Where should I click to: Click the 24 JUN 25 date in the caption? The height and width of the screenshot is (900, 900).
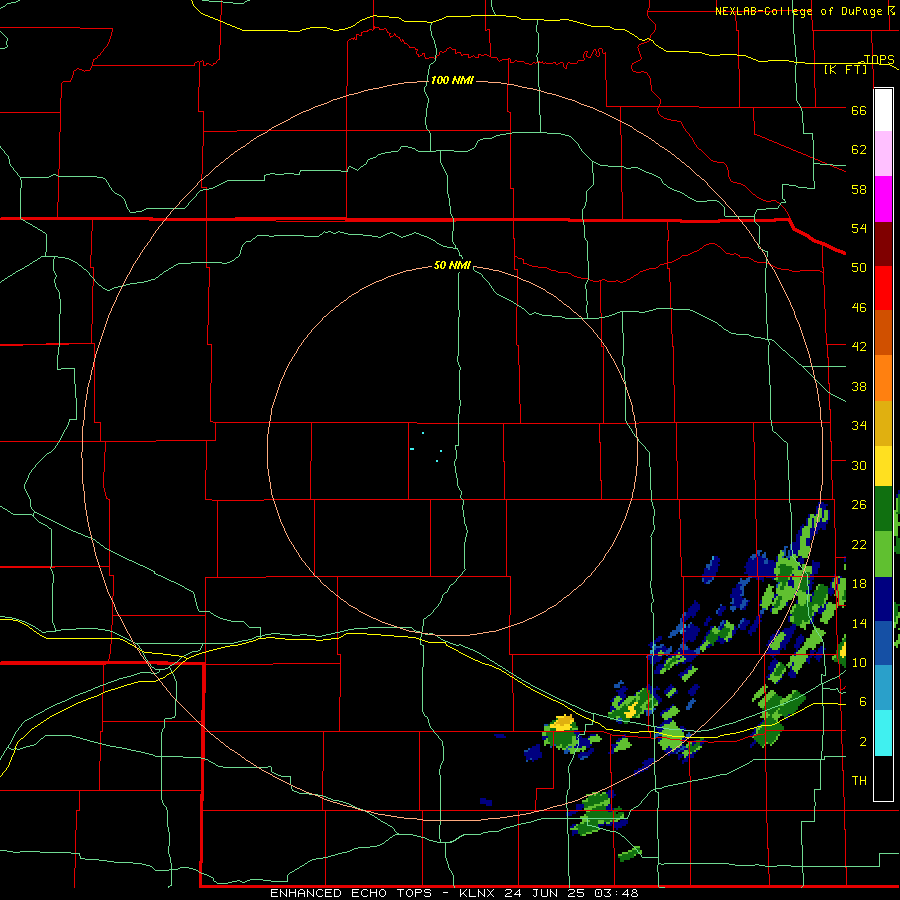547,893
